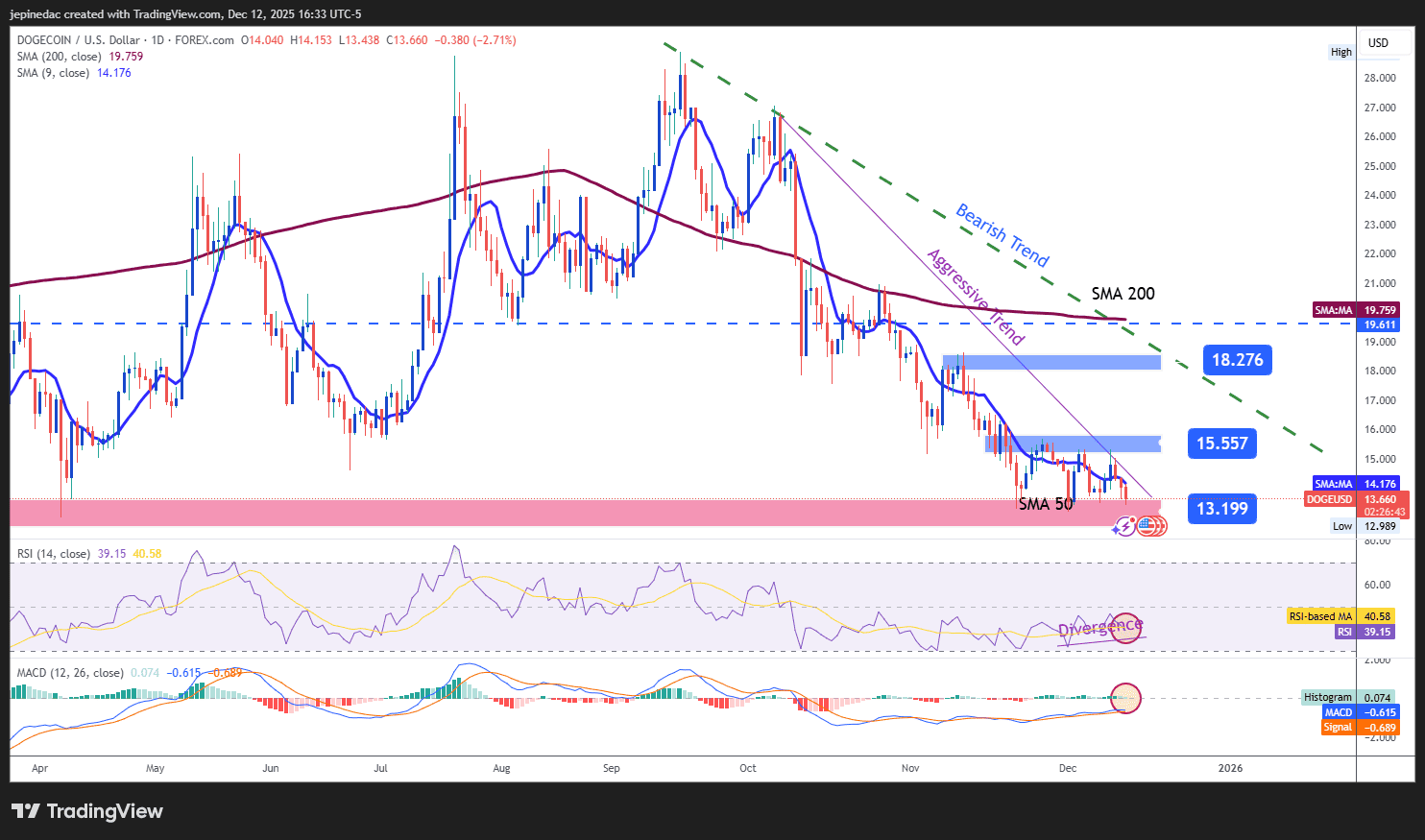Select the 15.557 resistance price label

point(1221,444)
